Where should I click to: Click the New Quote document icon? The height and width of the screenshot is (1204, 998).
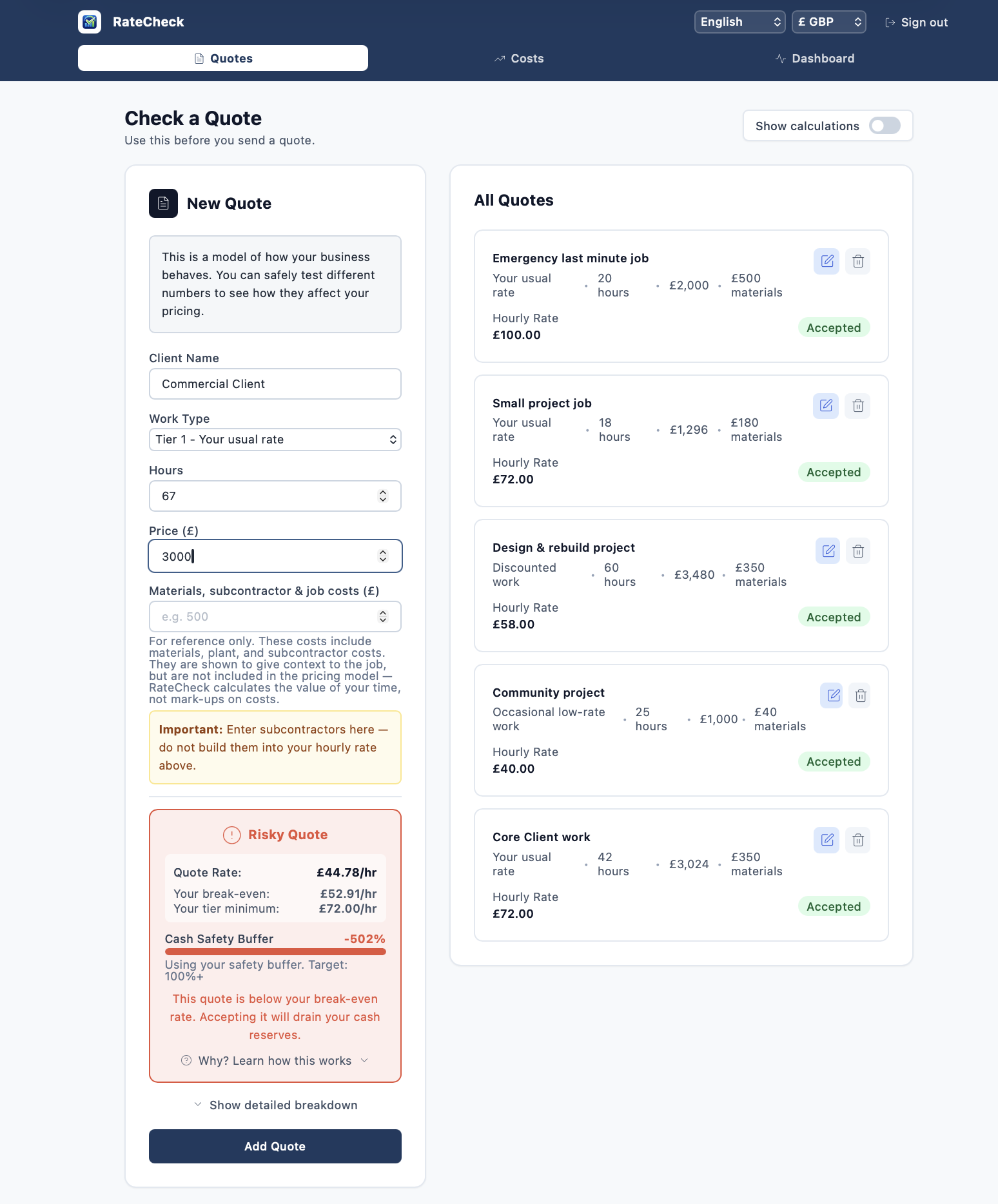(163, 203)
